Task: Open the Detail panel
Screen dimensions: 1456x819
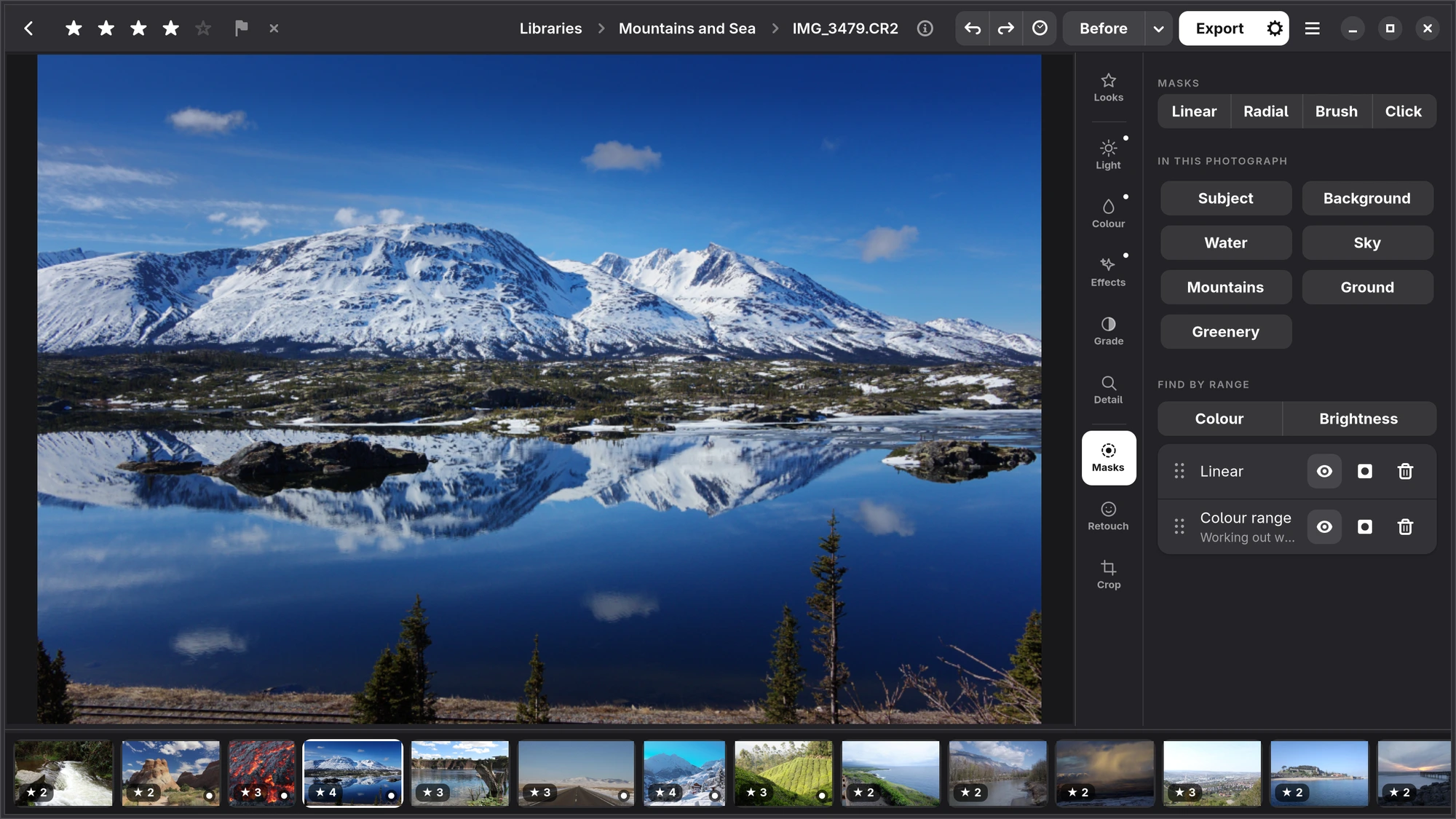Action: [x=1108, y=389]
